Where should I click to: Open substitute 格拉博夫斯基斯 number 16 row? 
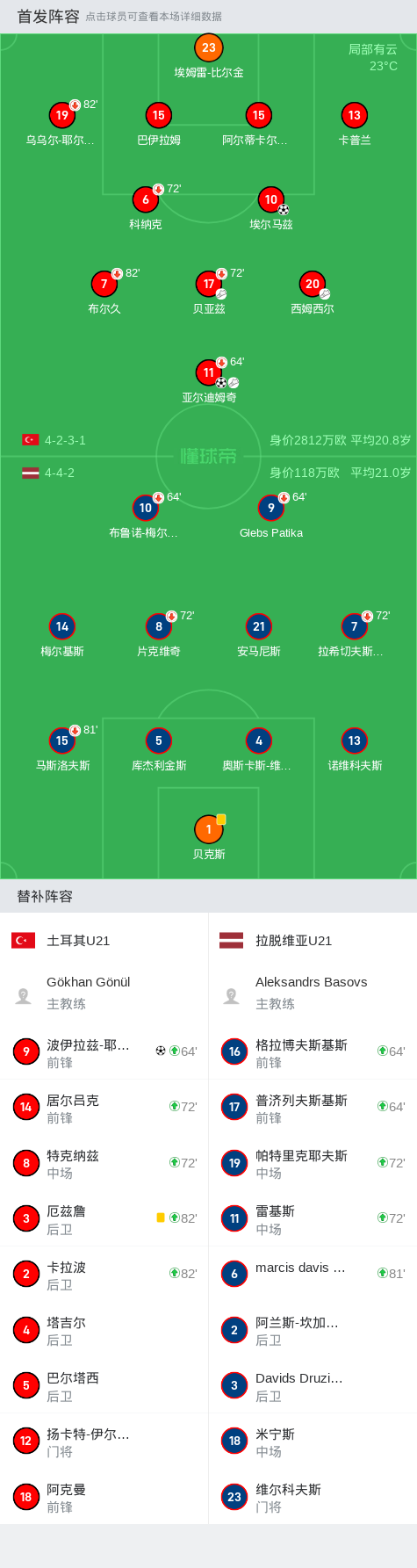[313, 1051]
